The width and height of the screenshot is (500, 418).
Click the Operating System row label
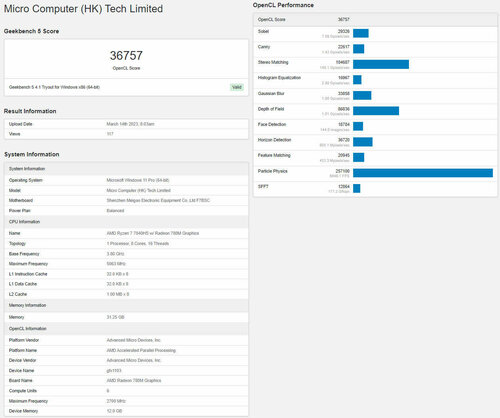(26, 180)
